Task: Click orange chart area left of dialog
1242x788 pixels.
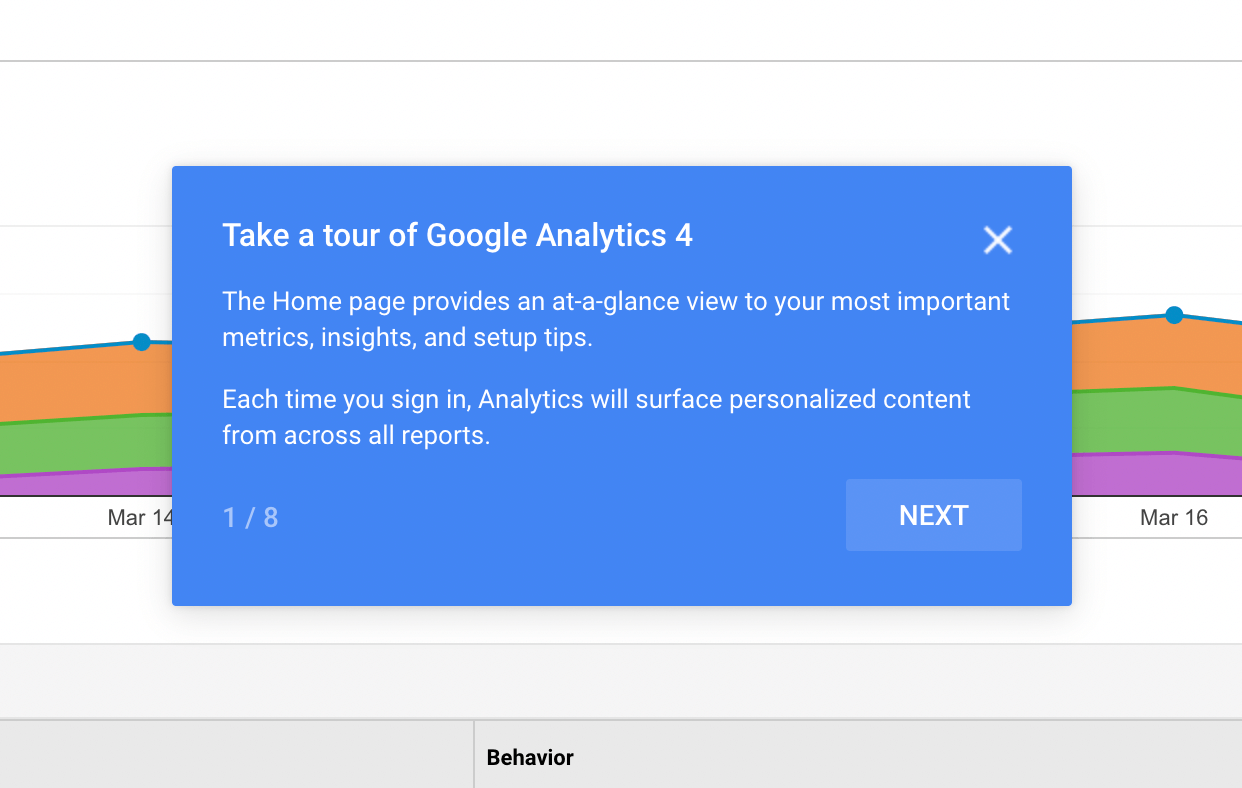Action: (80, 385)
